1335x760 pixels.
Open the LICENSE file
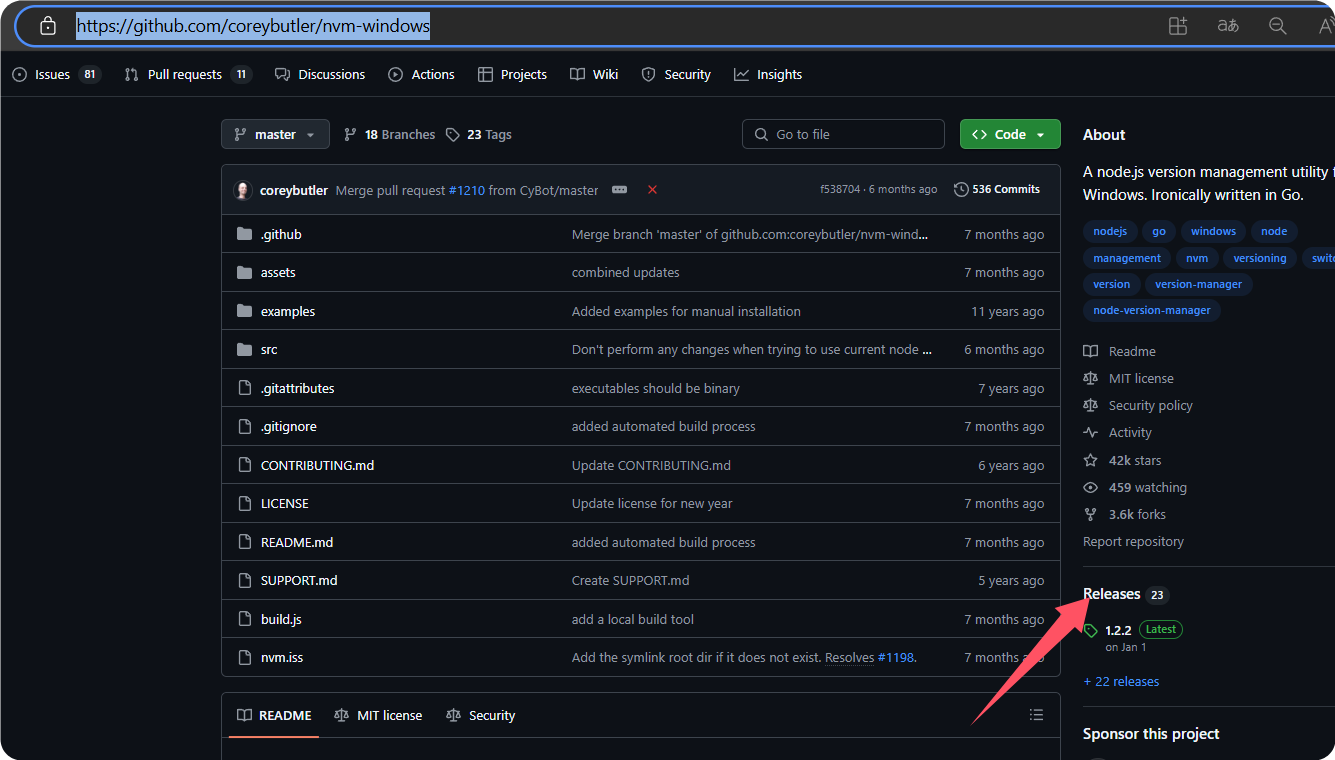pos(285,503)
